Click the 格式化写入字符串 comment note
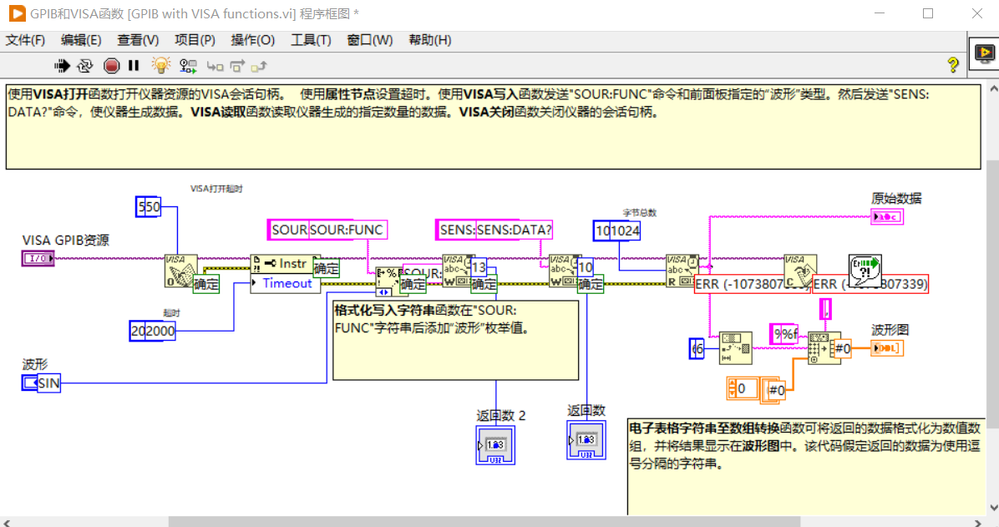Screen dimensions: 999x527 (456, 340)
